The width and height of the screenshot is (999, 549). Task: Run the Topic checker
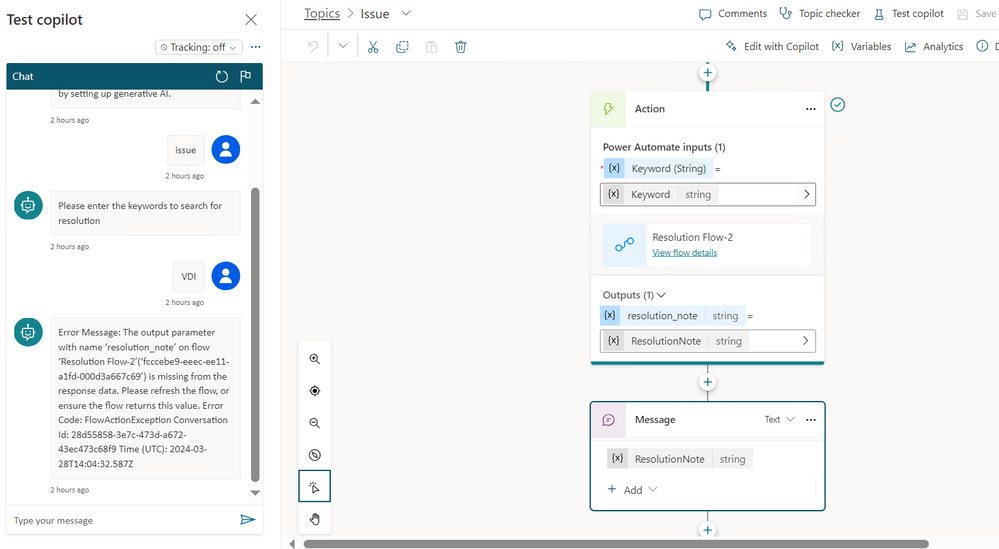click(x=819, y=13)
